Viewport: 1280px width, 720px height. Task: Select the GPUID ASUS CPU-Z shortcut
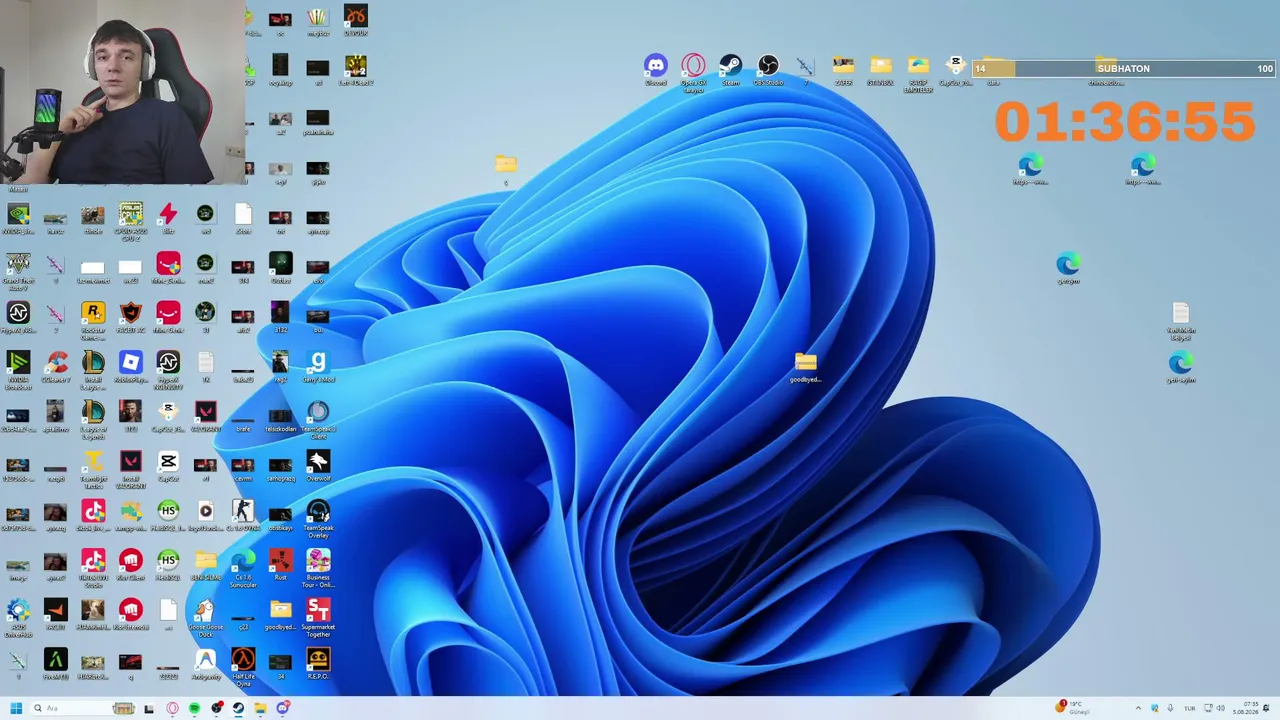coord(130,221)
